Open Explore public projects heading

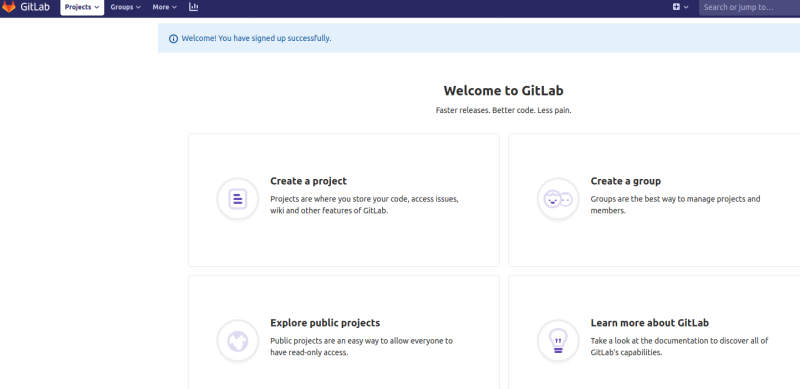[x=325, y=323]
